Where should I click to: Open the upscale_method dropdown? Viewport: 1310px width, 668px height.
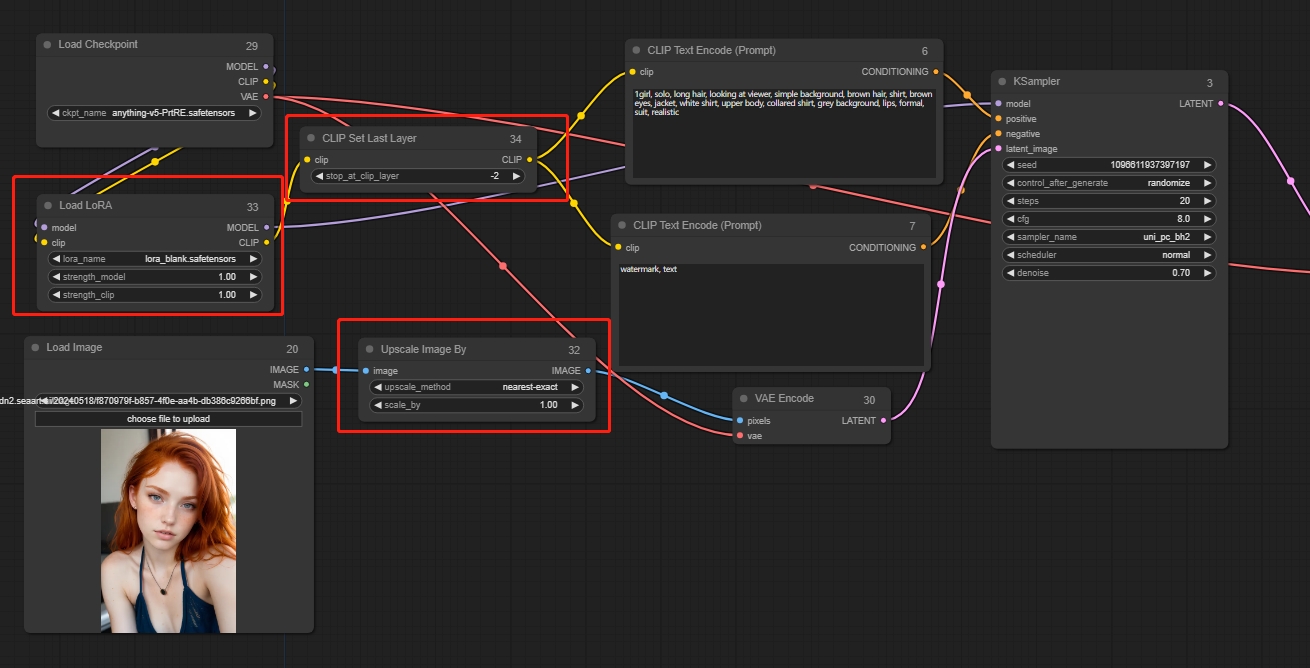[476, 387]
